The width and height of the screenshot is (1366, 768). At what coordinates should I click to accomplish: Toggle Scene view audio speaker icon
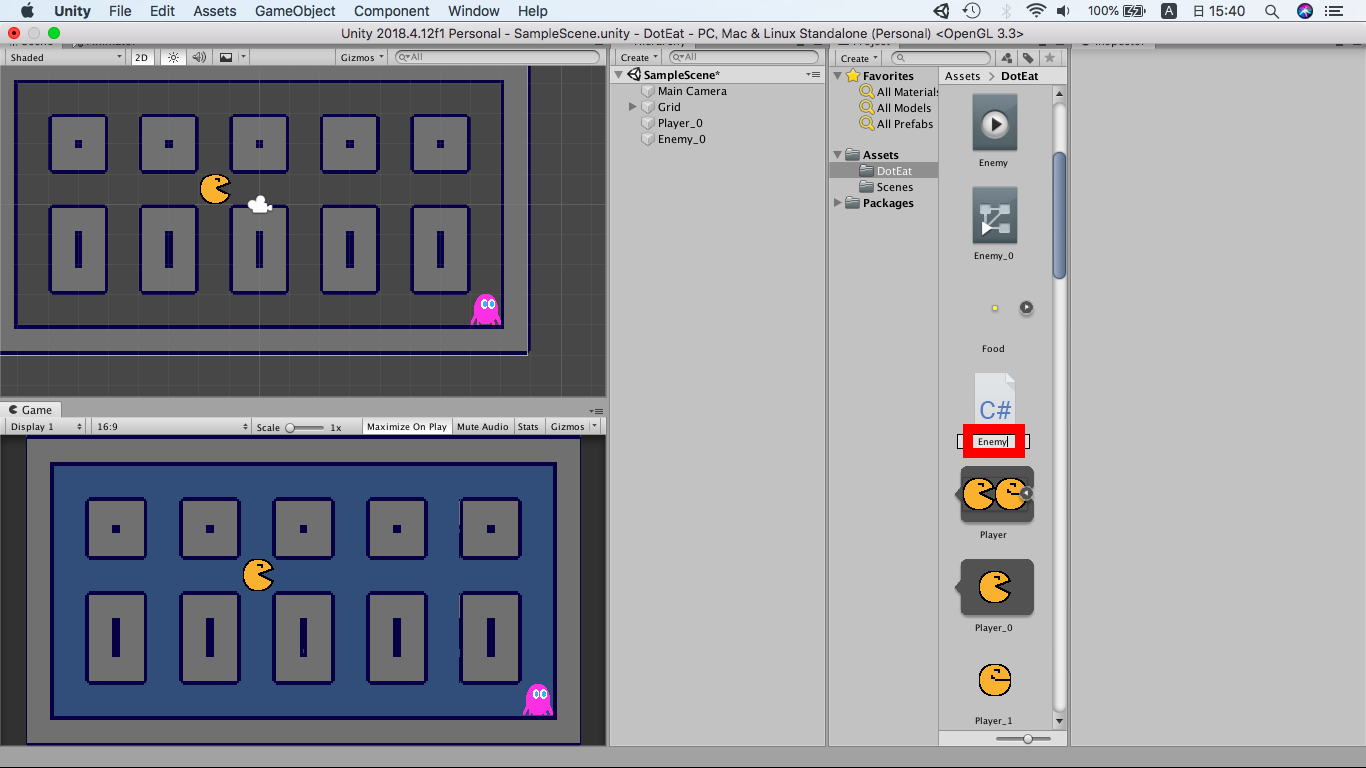point(199,58)
